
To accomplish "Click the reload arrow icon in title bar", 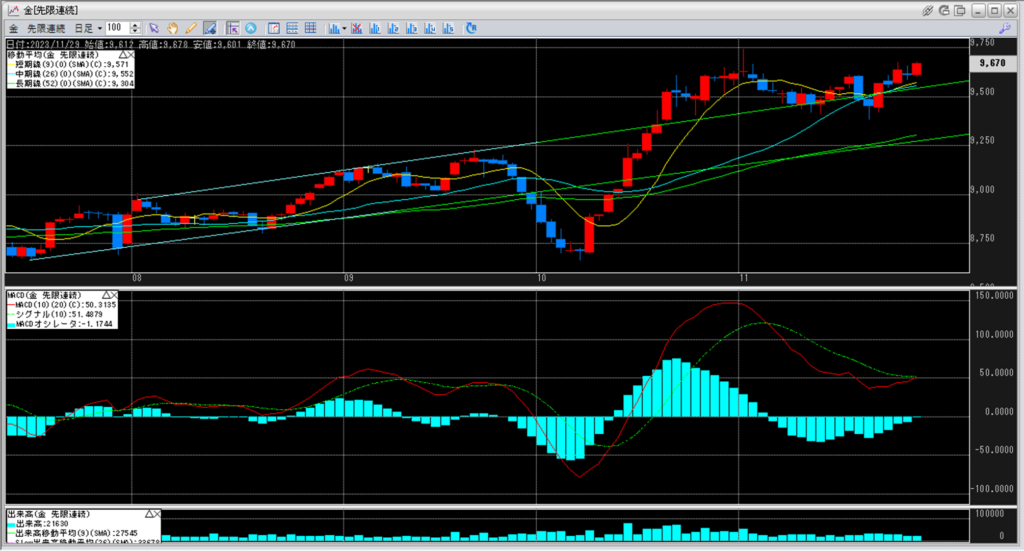I will pyautogui.click(x=944, y=10).
